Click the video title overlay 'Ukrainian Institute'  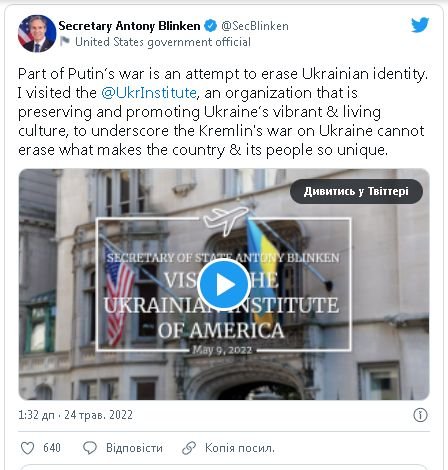221,305
